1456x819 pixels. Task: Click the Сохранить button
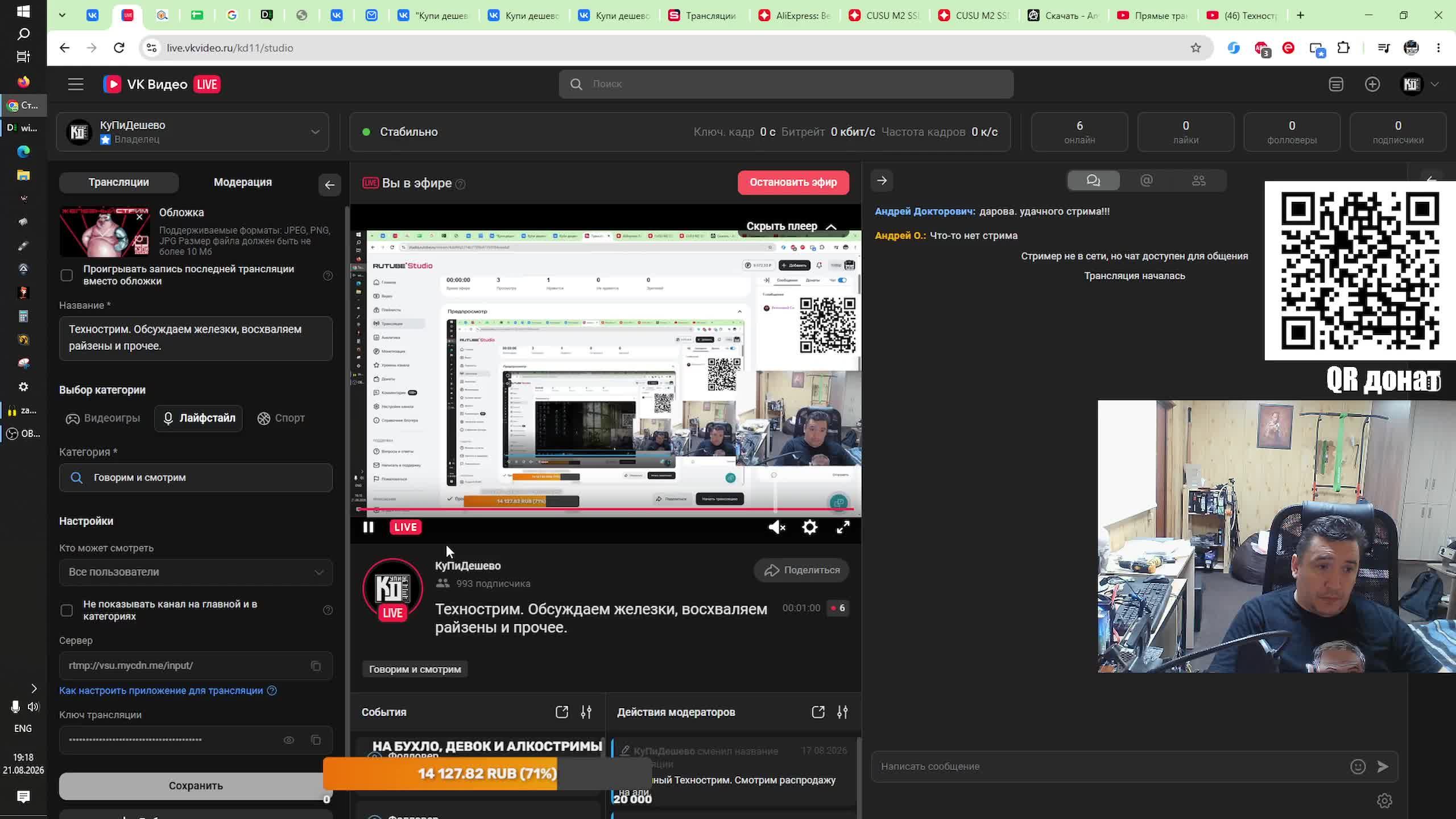[196, 786]
